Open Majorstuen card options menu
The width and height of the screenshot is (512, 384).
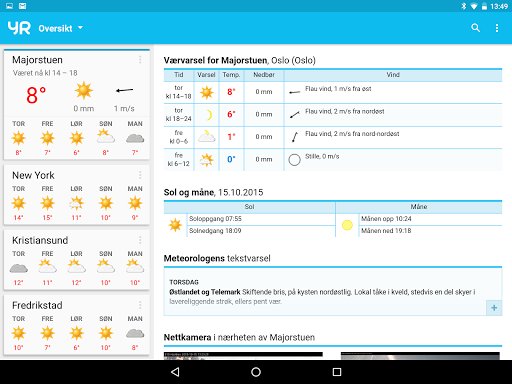(140, 60)
